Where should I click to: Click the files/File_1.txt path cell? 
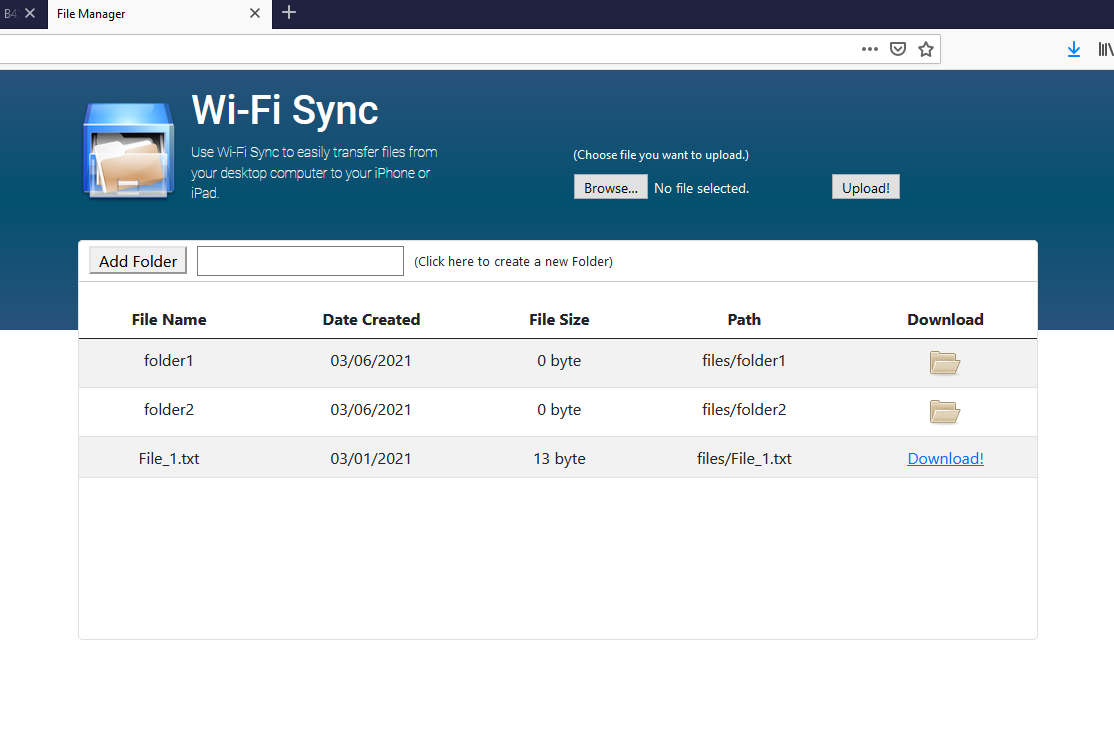[744, 459]
